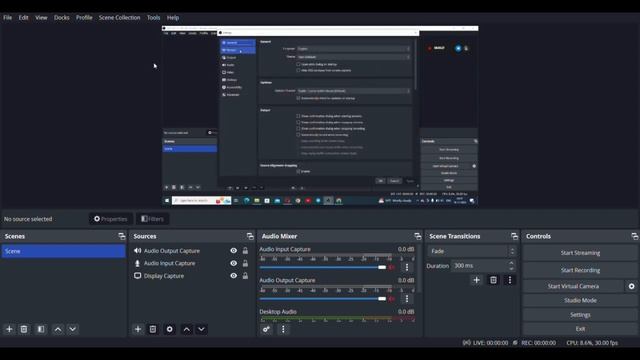Open the Scene Collection menu

(x=120, y=18)
